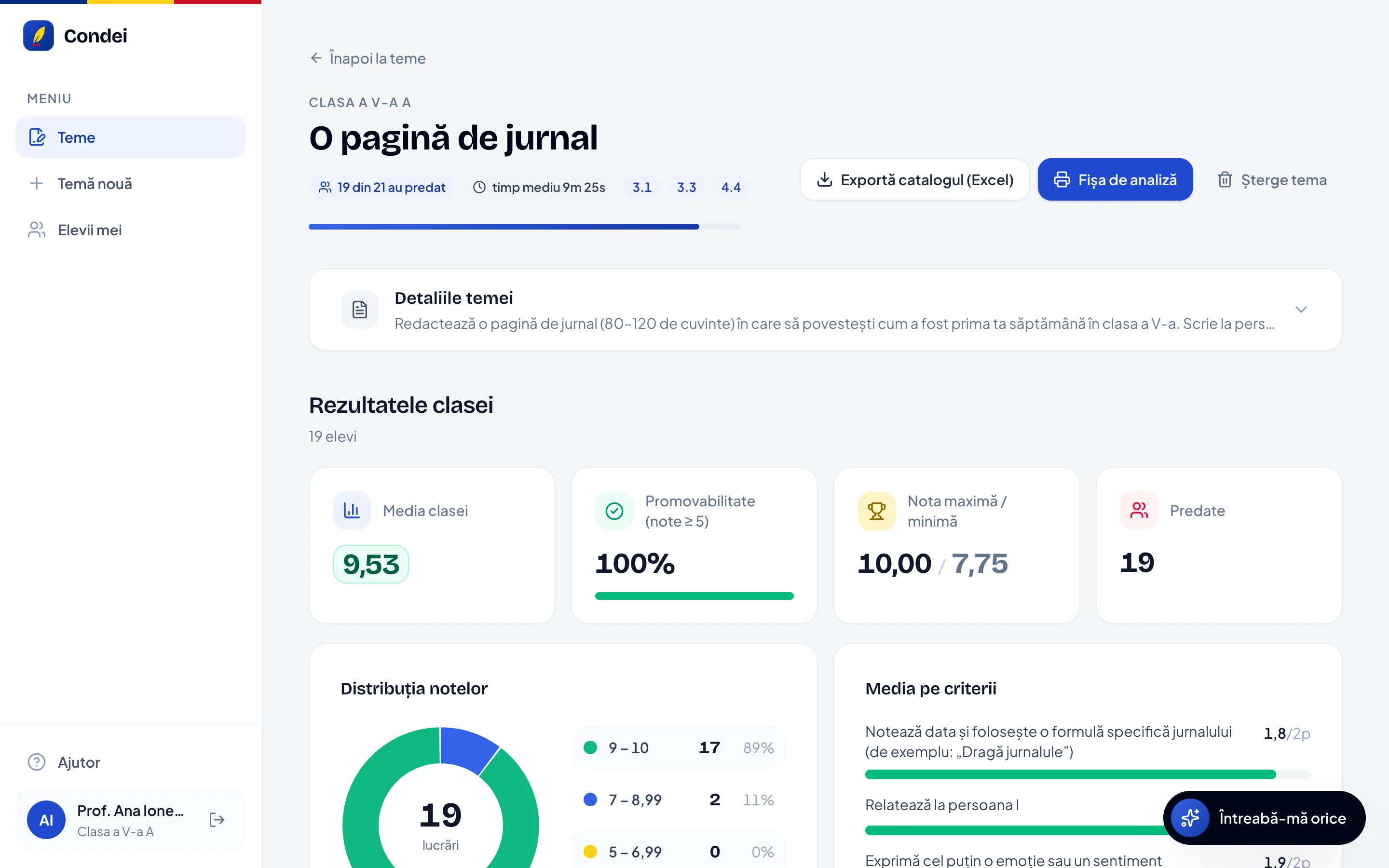Click the document icon in Detaliile temei

[360, 310]
